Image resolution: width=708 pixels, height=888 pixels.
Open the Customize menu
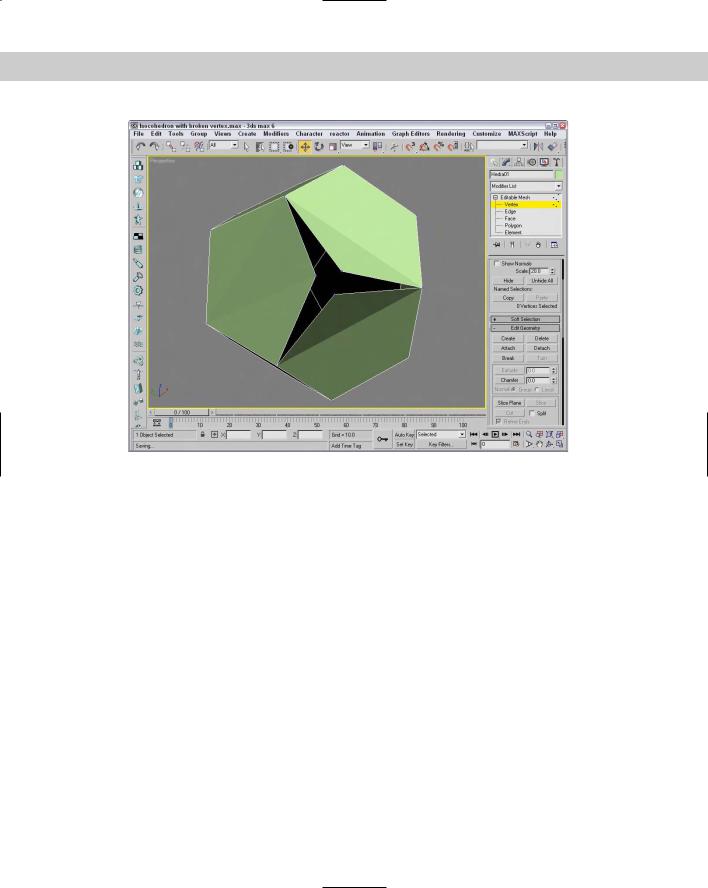[487, 134]
